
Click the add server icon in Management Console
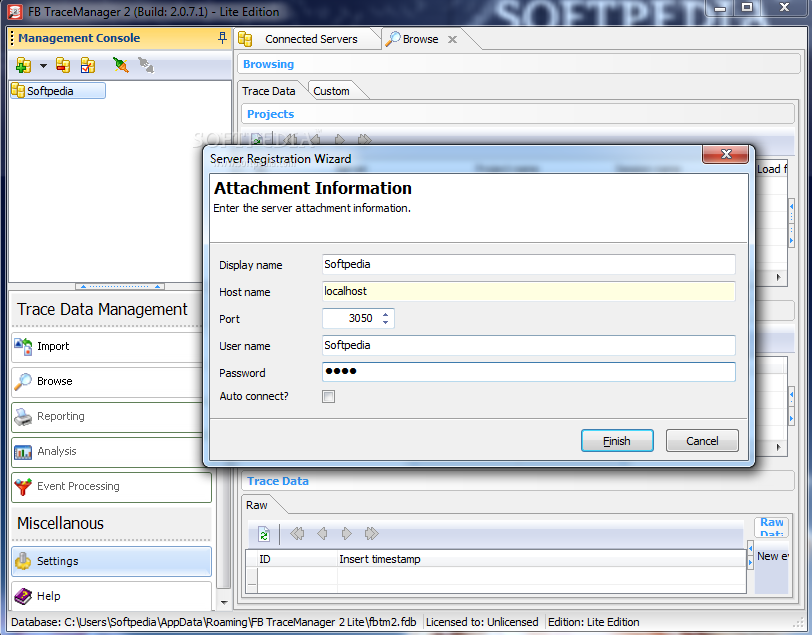click(x=23, y=65)
